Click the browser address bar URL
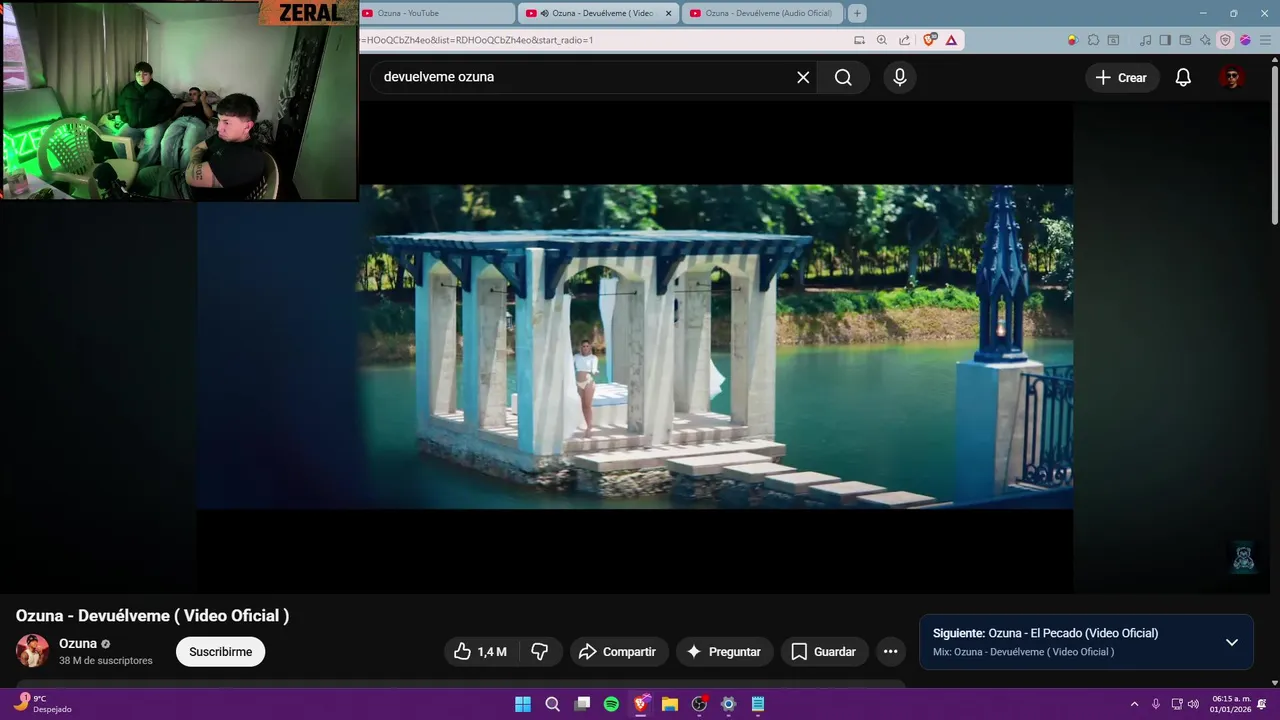Image resolution: width=1280 pixels, height=720 pixels. pos(600,40)
